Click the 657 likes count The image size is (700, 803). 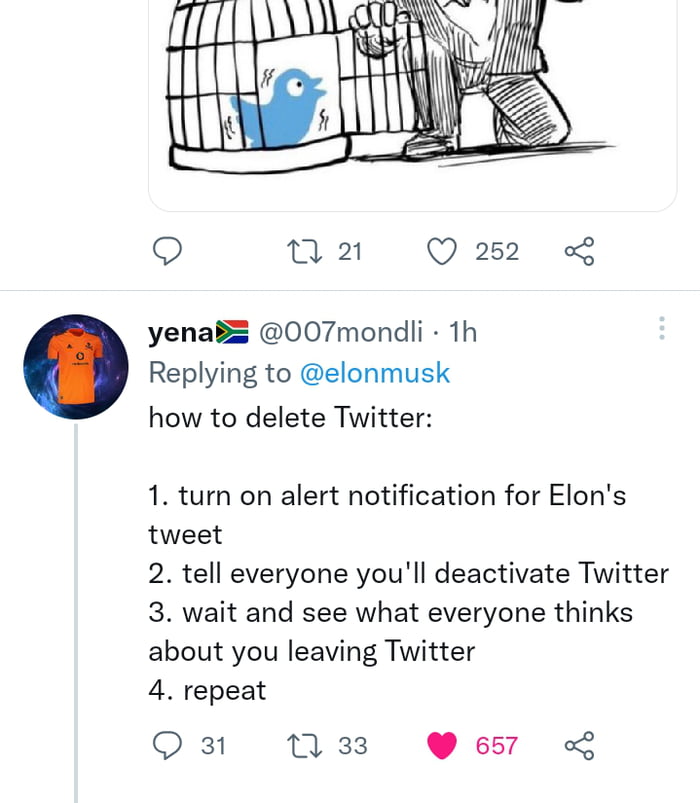(x=496, y=745)
